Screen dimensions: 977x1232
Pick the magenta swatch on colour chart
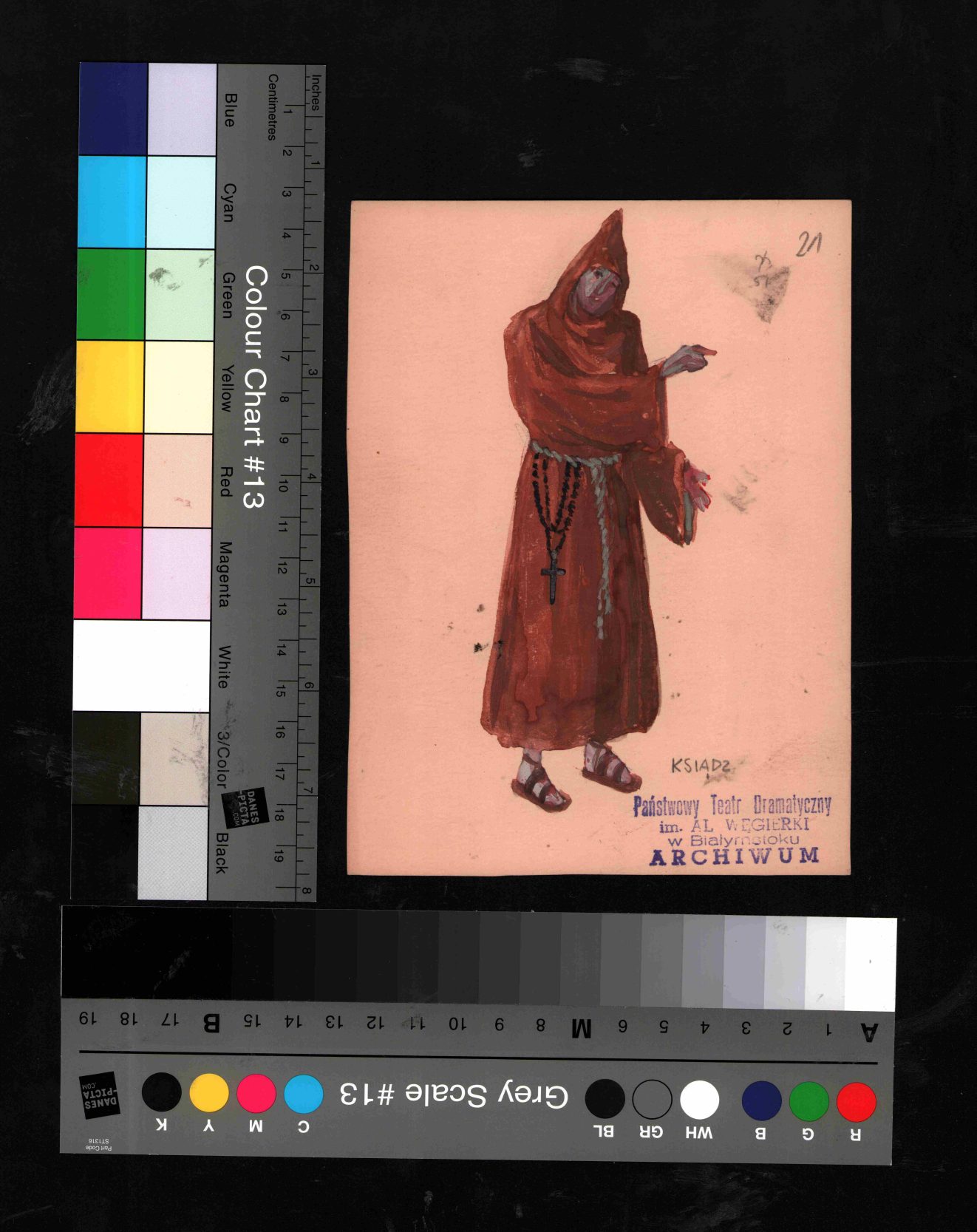tap(107, 573)
